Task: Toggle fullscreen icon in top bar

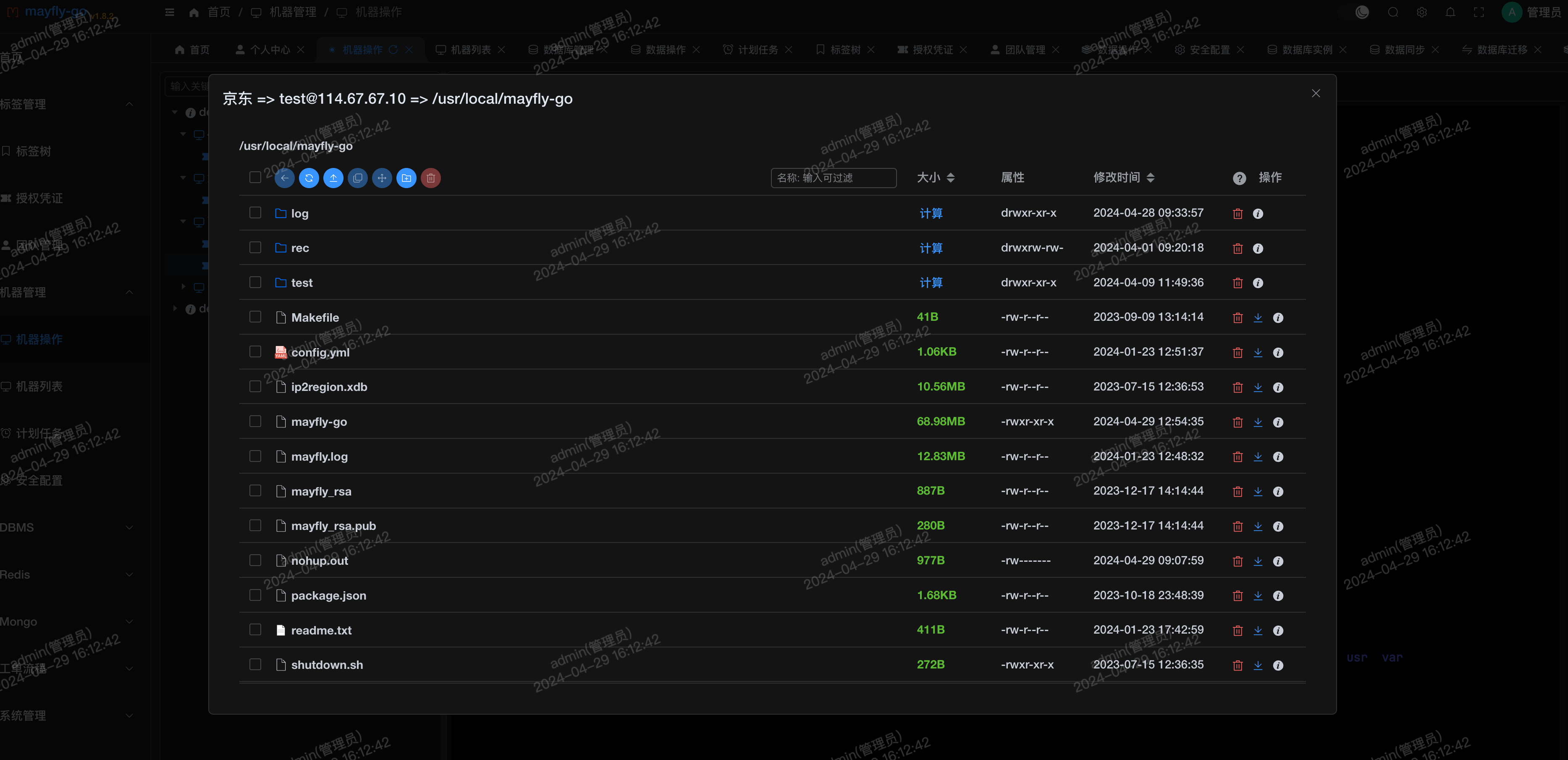Action: point(1479,12)
